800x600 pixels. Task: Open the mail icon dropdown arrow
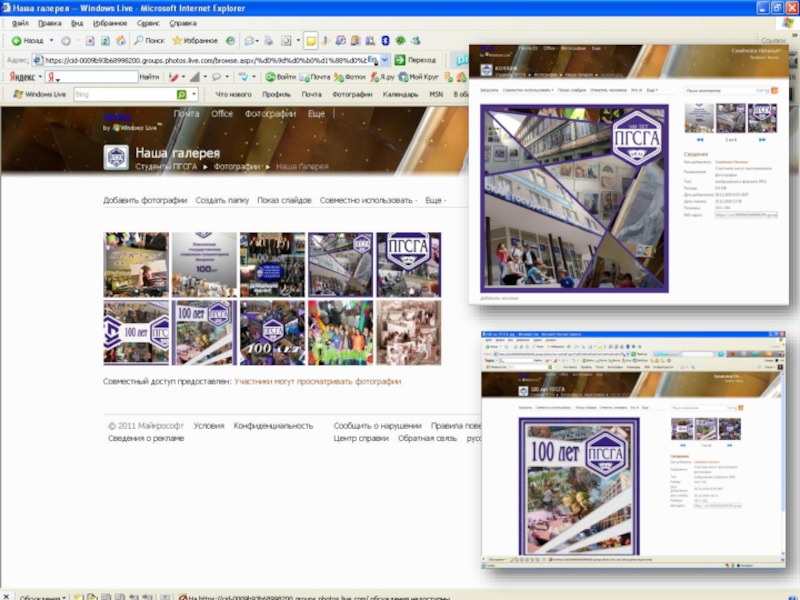(x=257, y=41)
